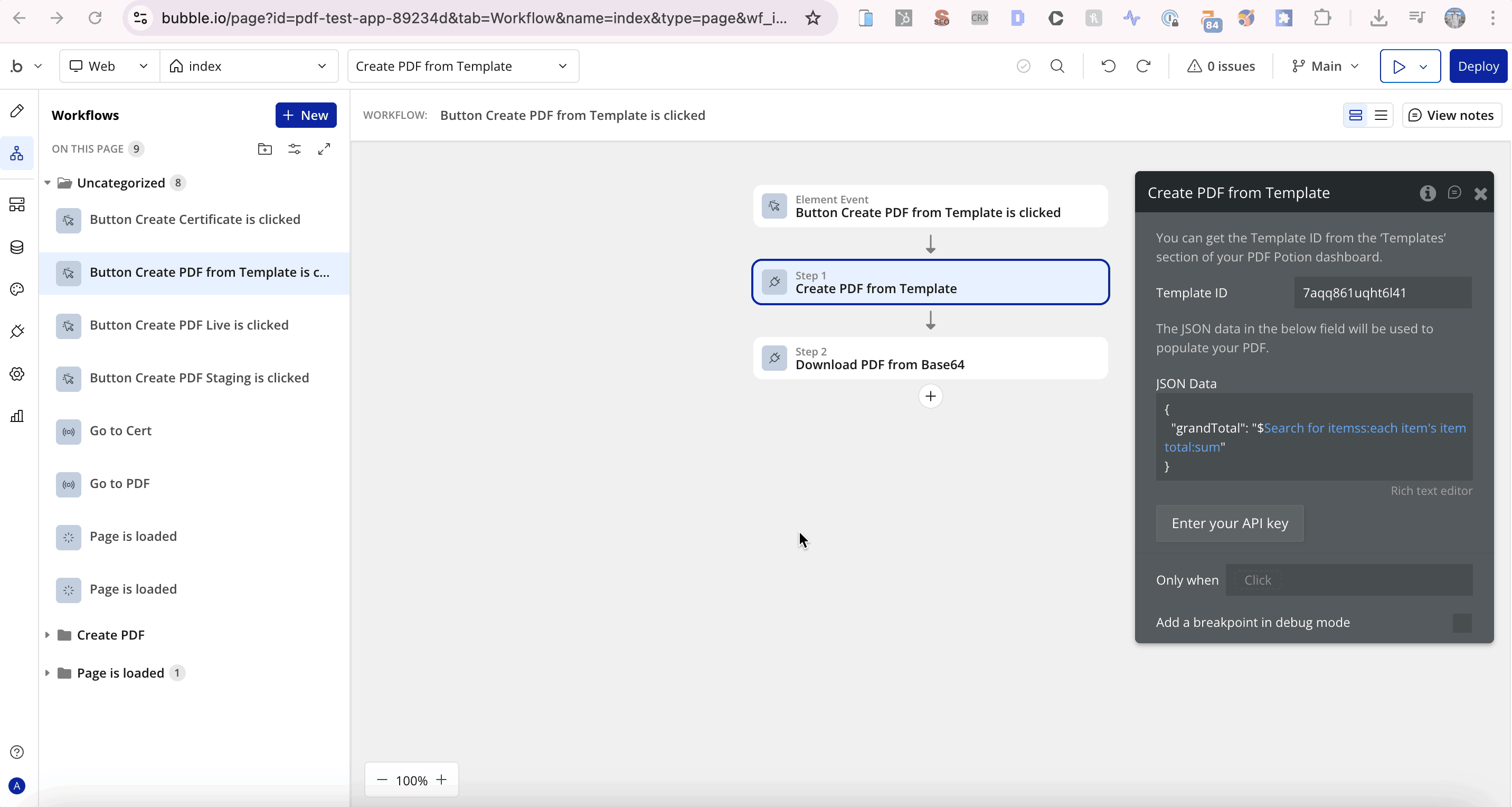Open Settings gear icon in sidebar
This screenshot has width=1512, height=807.
[17, 374]
